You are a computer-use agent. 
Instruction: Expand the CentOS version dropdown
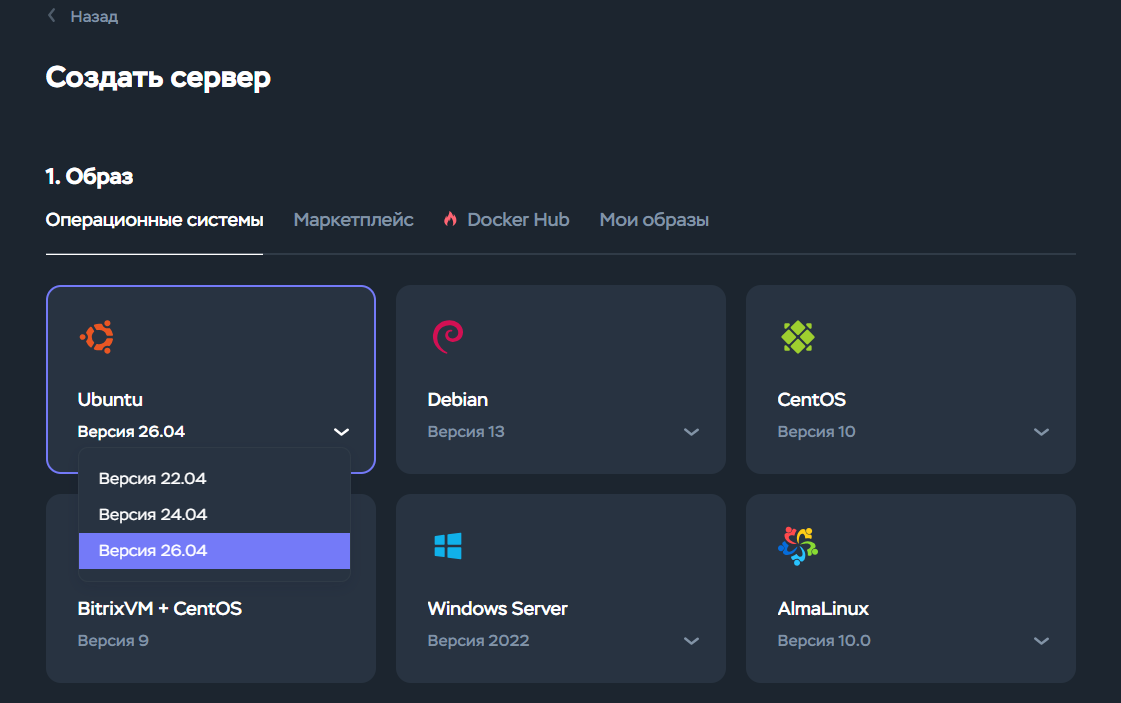1041,432
